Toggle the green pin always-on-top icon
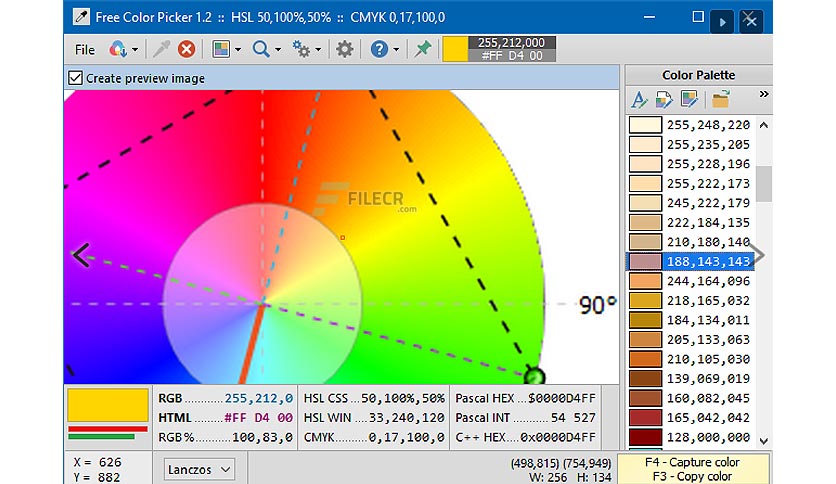 click(423, 49)
